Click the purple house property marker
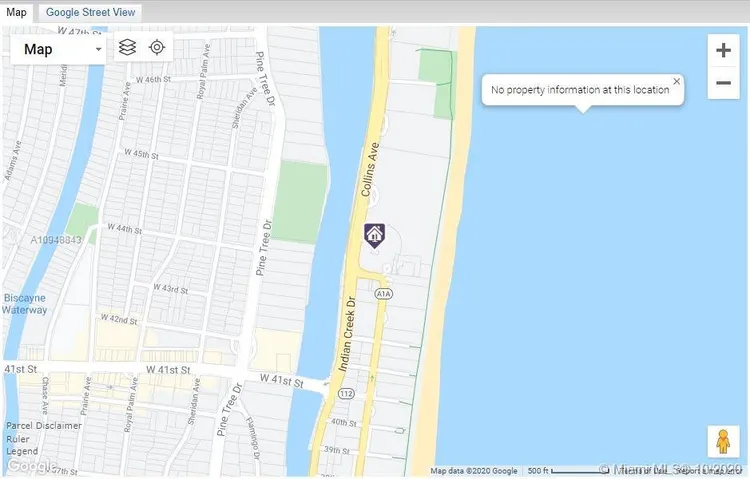The image size is (750, 479). click(x=374, y=235)
